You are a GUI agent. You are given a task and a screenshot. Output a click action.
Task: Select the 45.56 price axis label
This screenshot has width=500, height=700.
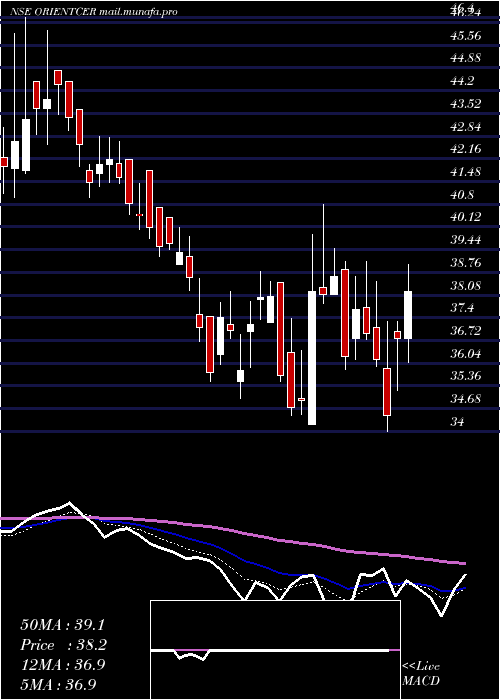pos(466,35)
